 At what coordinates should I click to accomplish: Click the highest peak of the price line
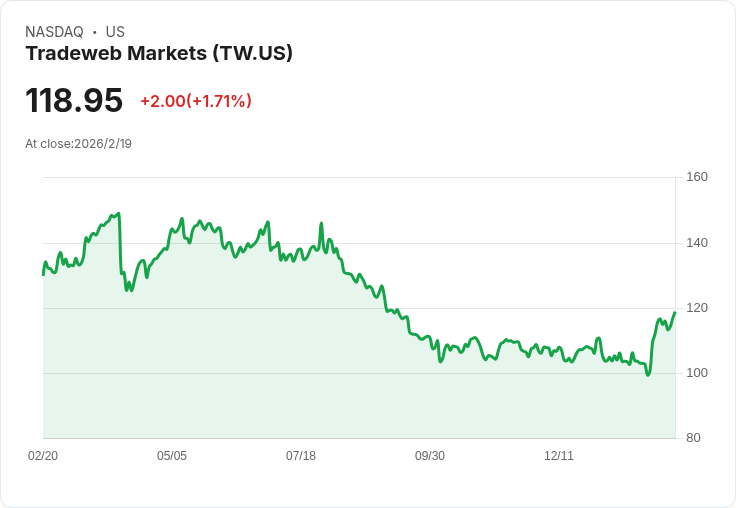click(x=119, y=213)
